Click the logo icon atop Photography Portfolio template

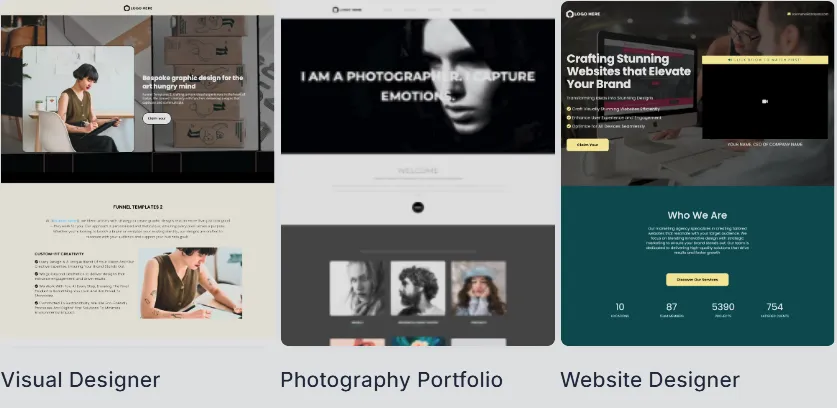tap(336, 10)
